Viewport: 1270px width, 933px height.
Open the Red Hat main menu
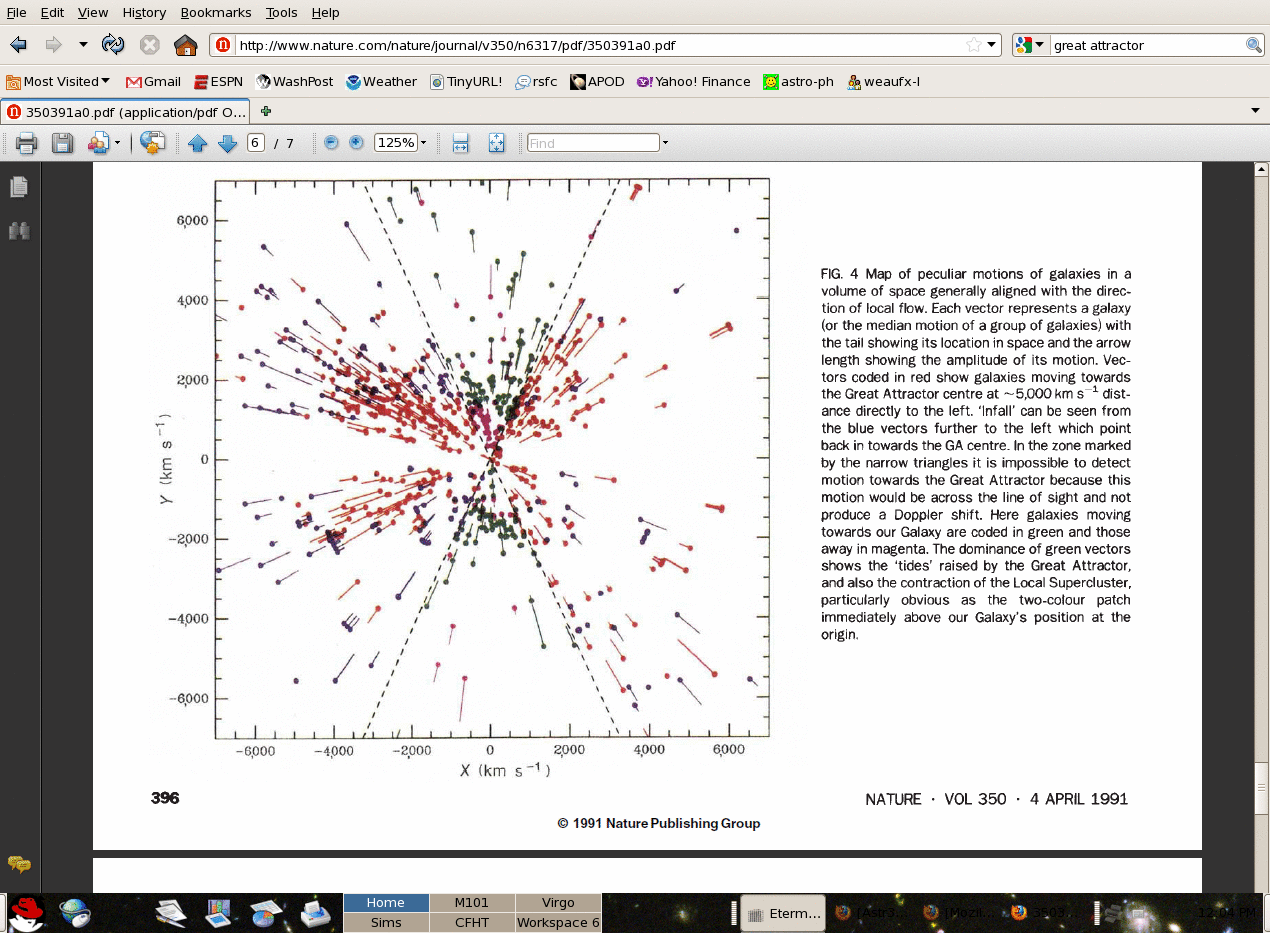26,913
